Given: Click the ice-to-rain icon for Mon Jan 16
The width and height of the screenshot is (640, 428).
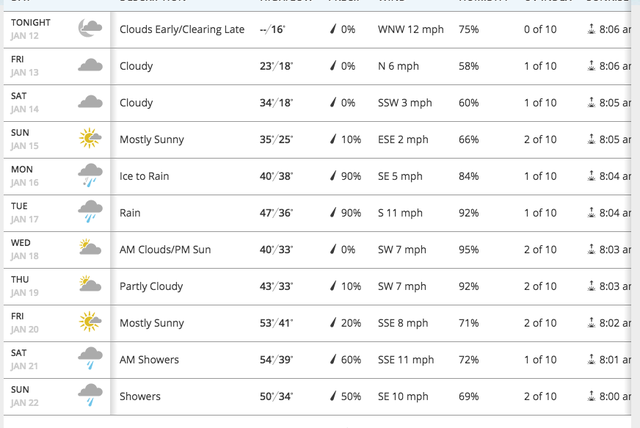Looking at the screenshot, I should click(90, 175).
